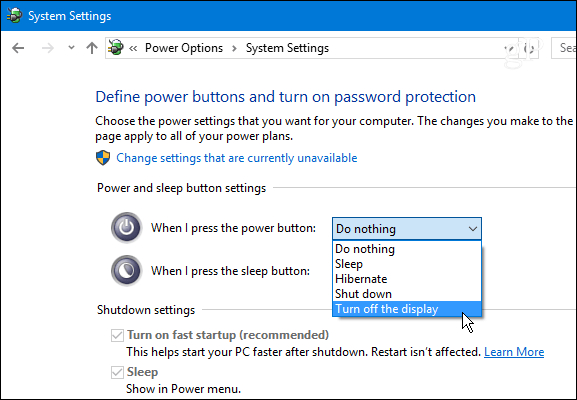Click the Back arrow in navigation bar
The height and width of the screenshot is (400, 577).
pos(18,48)
